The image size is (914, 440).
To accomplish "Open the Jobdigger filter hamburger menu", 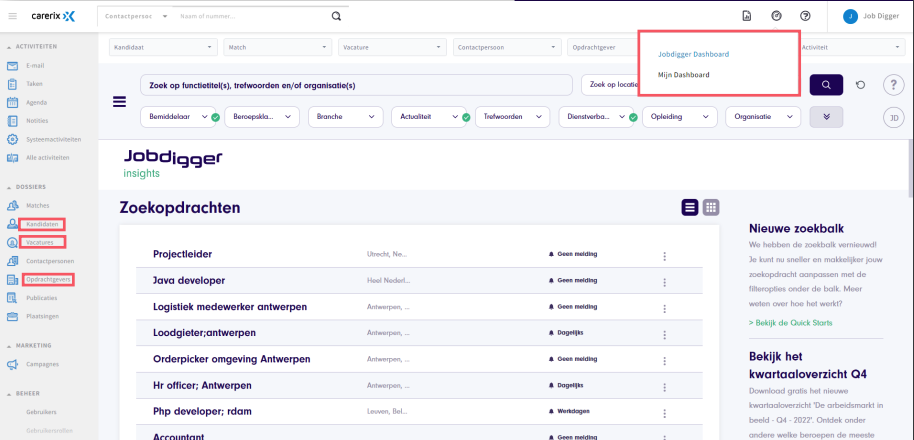I will click(x=119, y=101).
